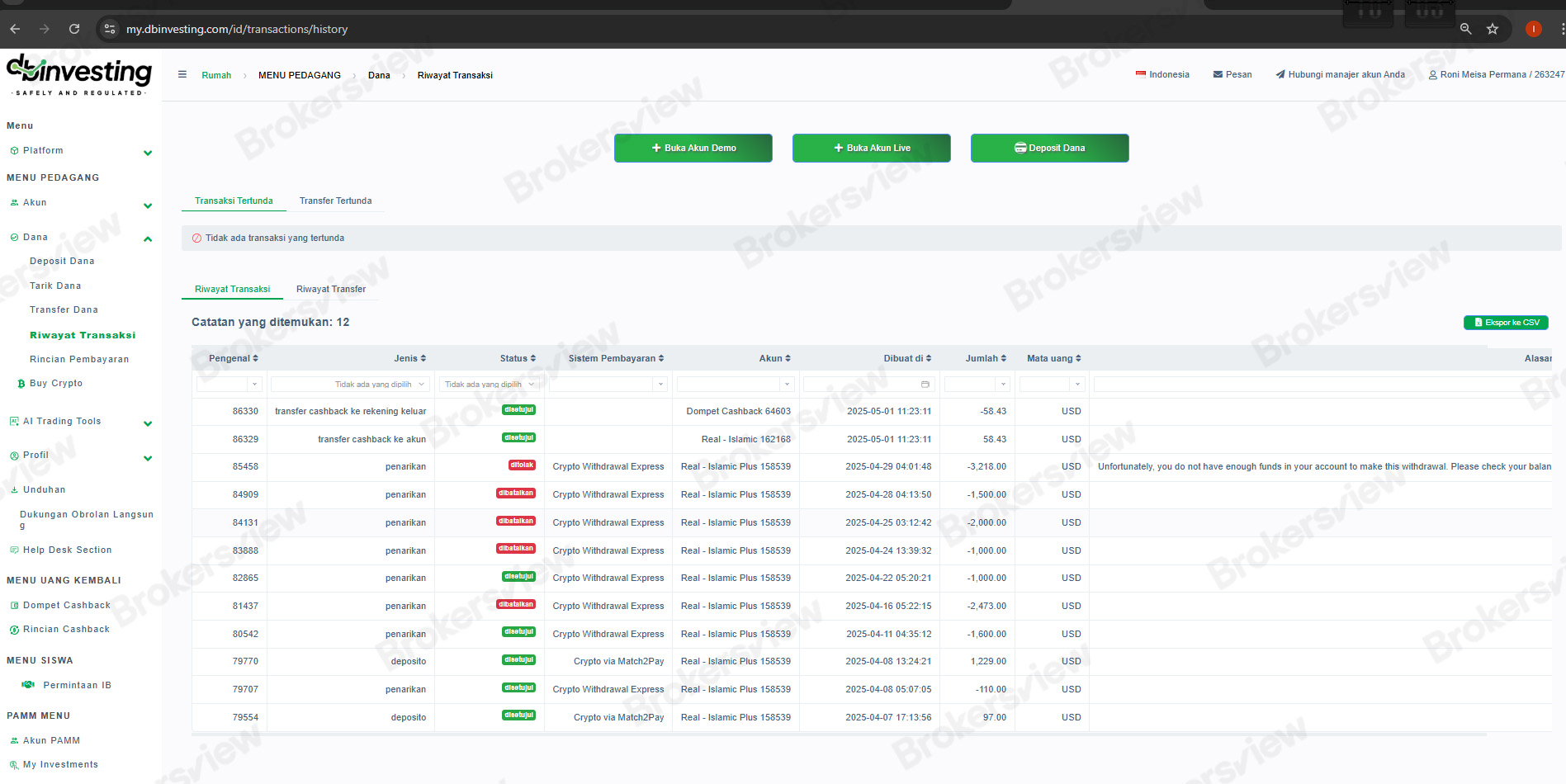Click the dbinvesting logo
This screenshot has height=784, width=1566.
click(x=78, y=74)
